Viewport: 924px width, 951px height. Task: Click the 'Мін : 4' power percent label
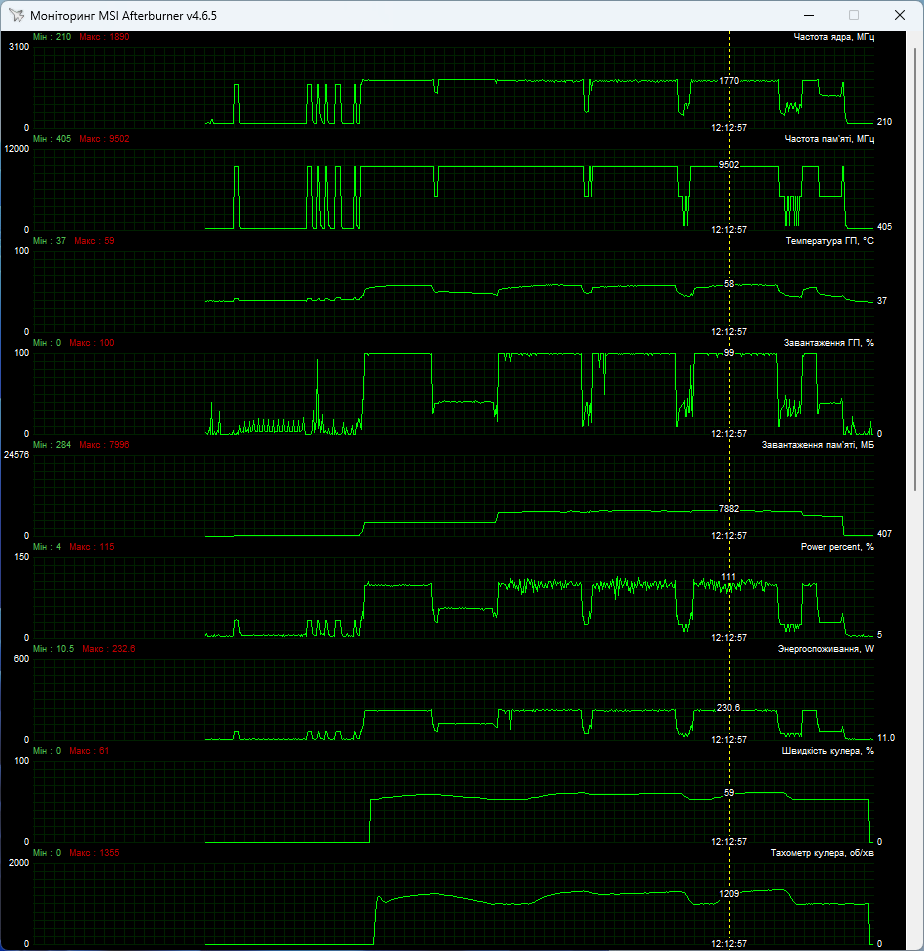(47, 546)
